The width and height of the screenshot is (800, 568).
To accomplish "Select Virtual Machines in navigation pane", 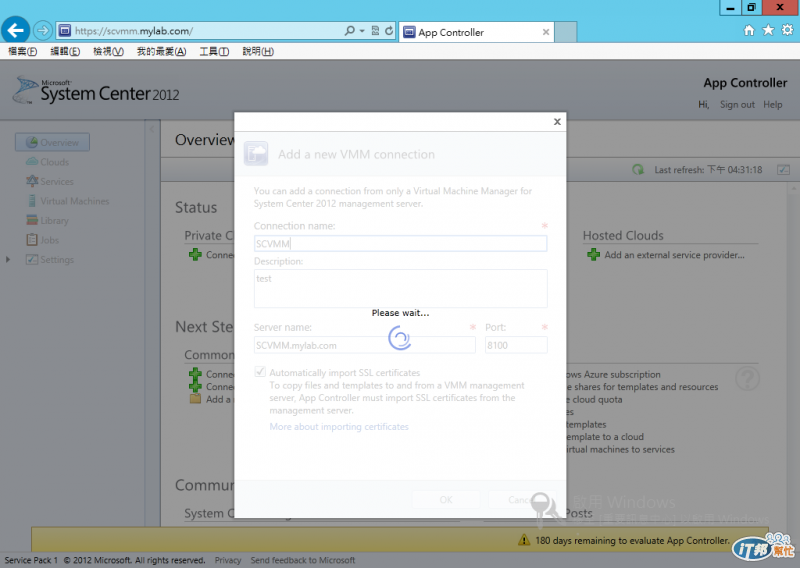I will 68,201.
